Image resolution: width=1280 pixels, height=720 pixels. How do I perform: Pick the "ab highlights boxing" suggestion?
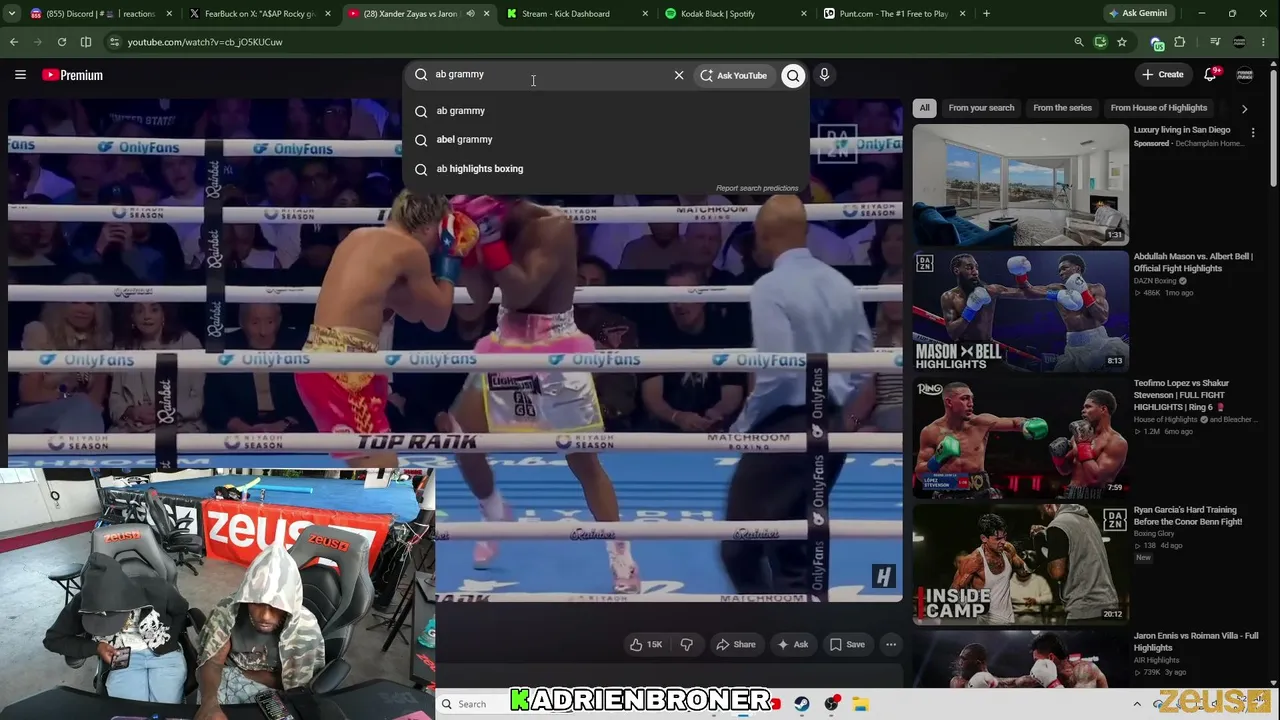coord(605,169)
